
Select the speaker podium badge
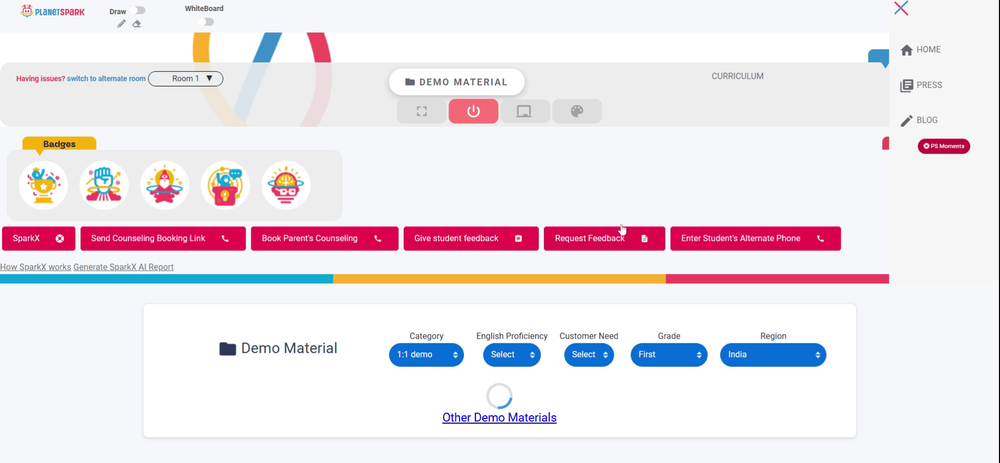click(x=225, y=185)
